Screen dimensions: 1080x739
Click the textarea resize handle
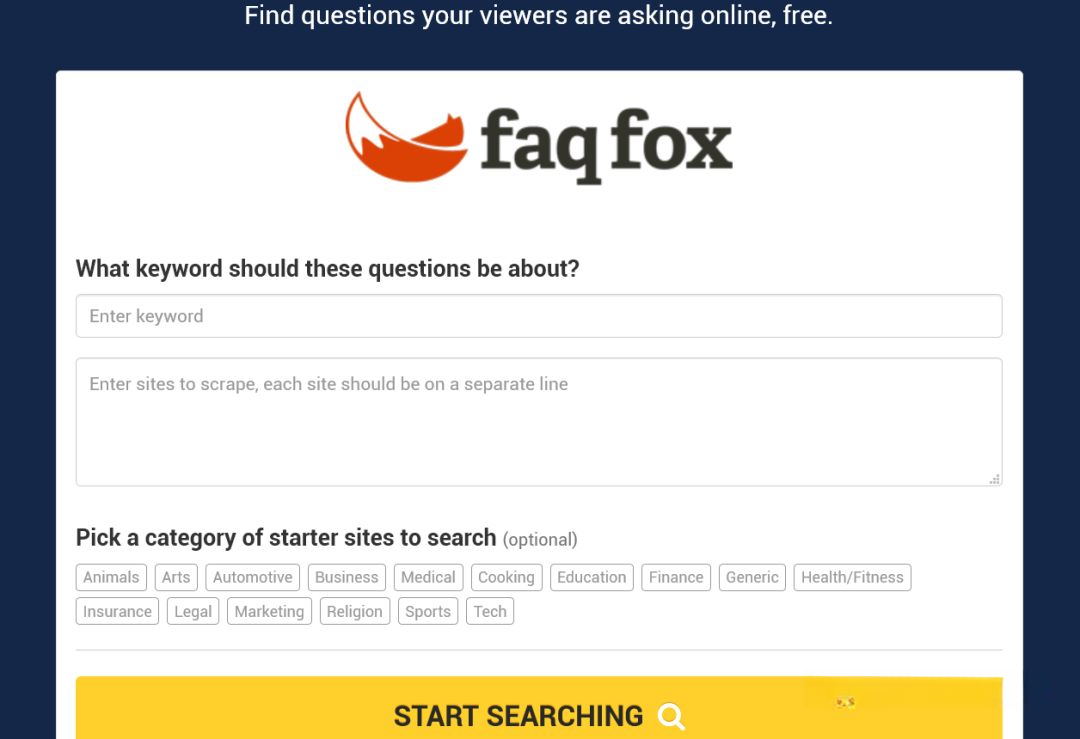pyautogui.click(x=994, y=479)
